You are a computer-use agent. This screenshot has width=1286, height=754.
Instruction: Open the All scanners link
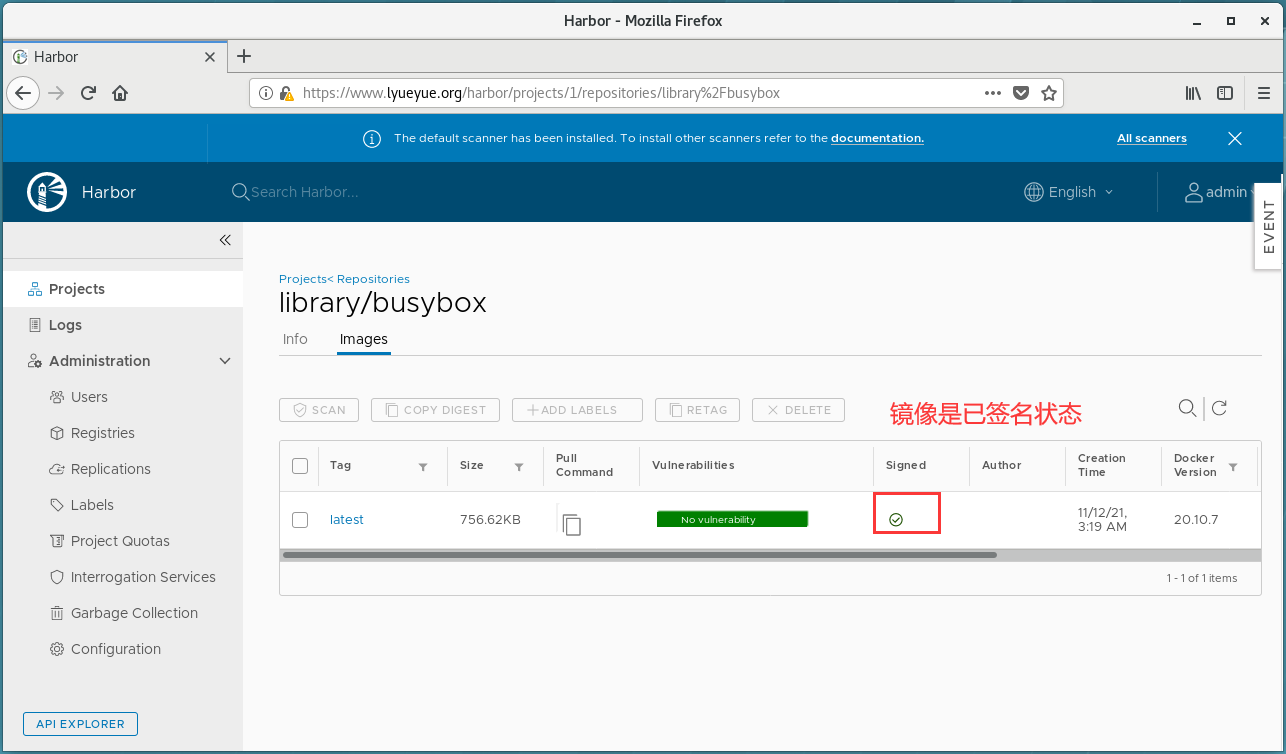(x=1152, y=138)
